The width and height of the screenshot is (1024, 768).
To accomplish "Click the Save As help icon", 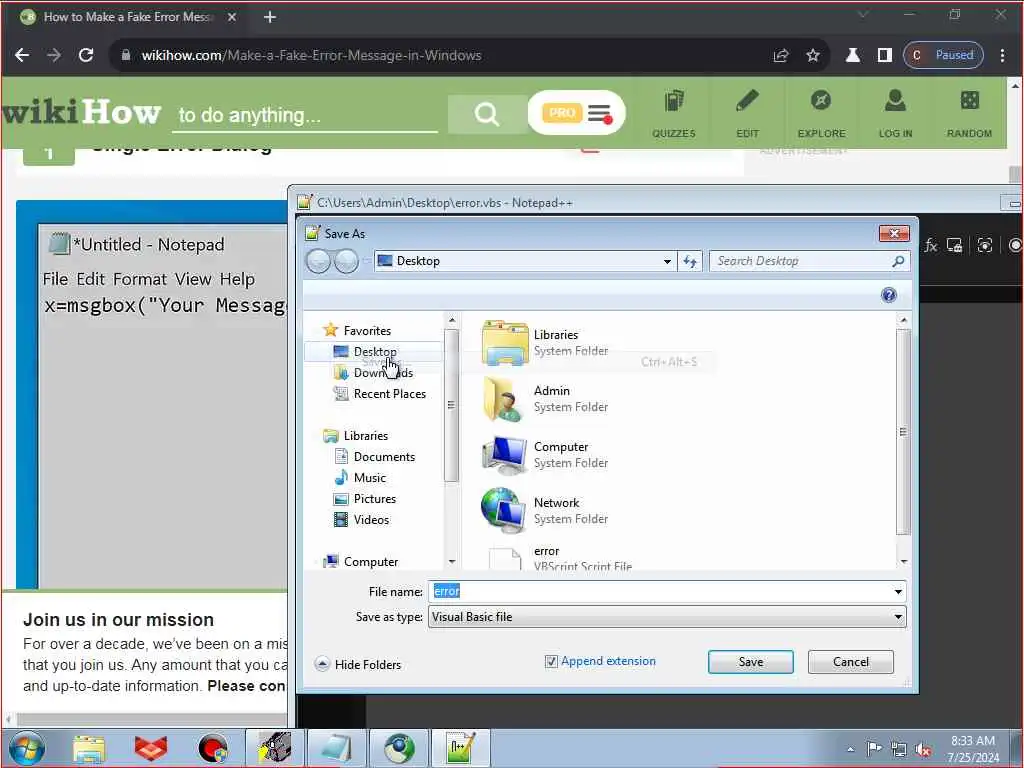I will (889, 295).
